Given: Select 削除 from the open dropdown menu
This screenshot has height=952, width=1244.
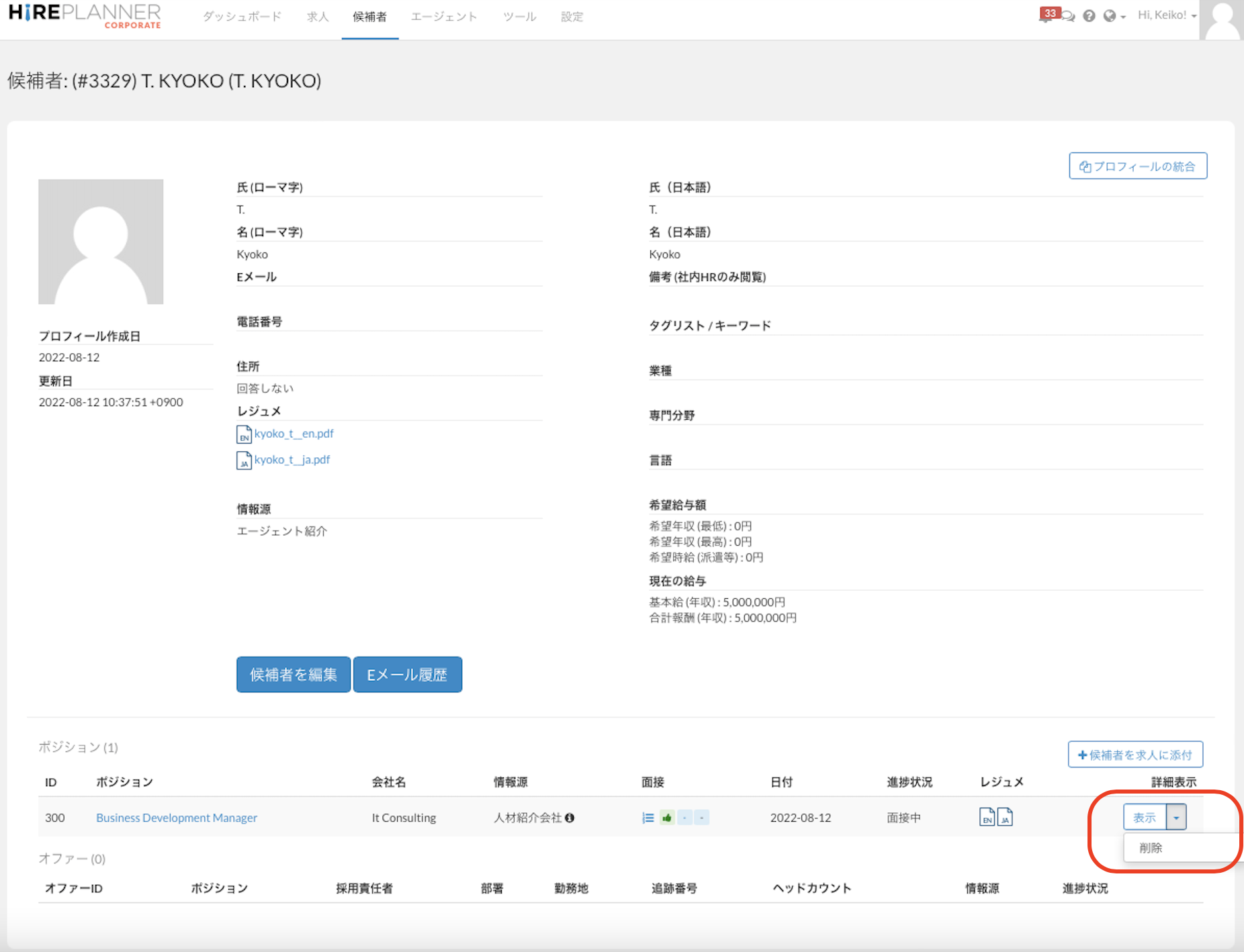Looking at the screenshot, I should click(1151, 848).
